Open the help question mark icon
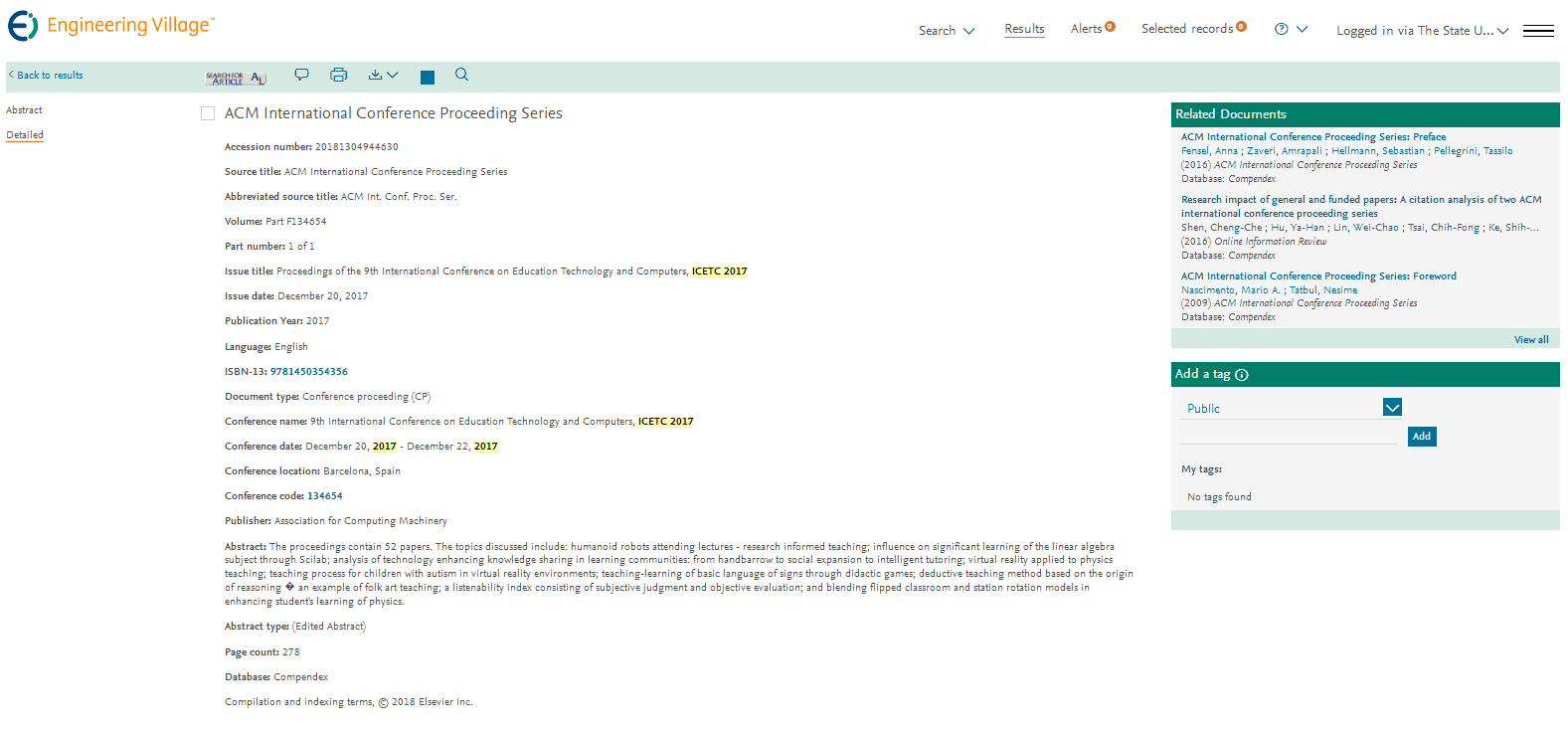 point(1282,30)
